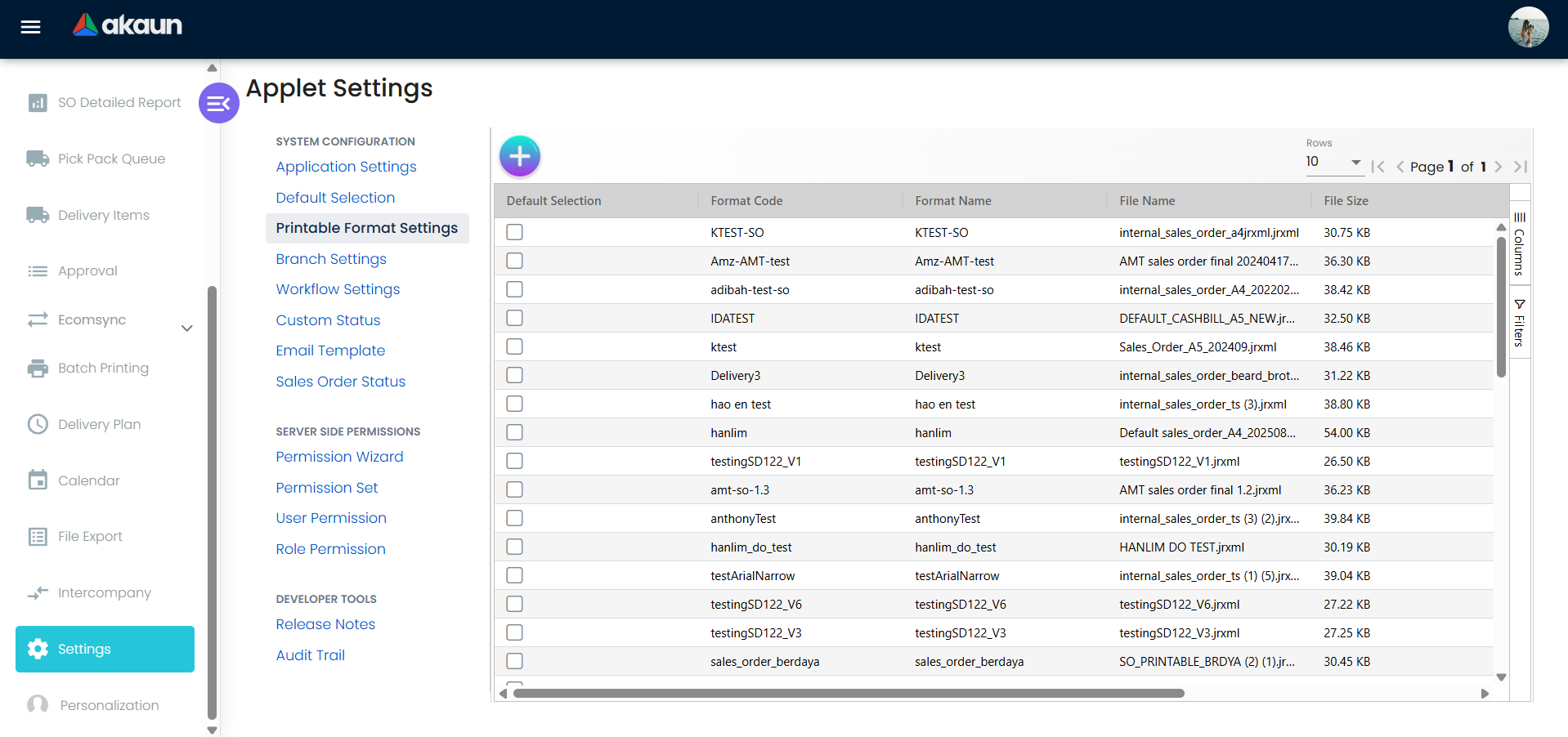This screenshot has height=737, width=1568.
Task: Expand the Columns side panel
Action: tap(1519, 243)
